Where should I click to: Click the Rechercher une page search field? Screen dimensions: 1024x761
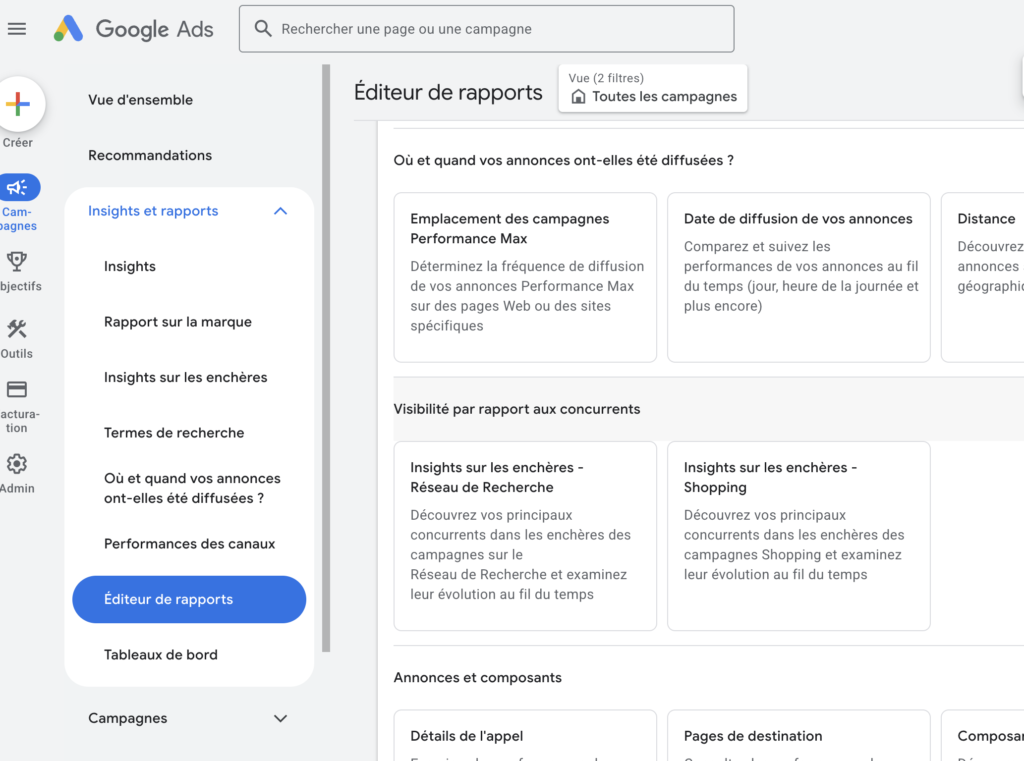[x=487, y=29]
